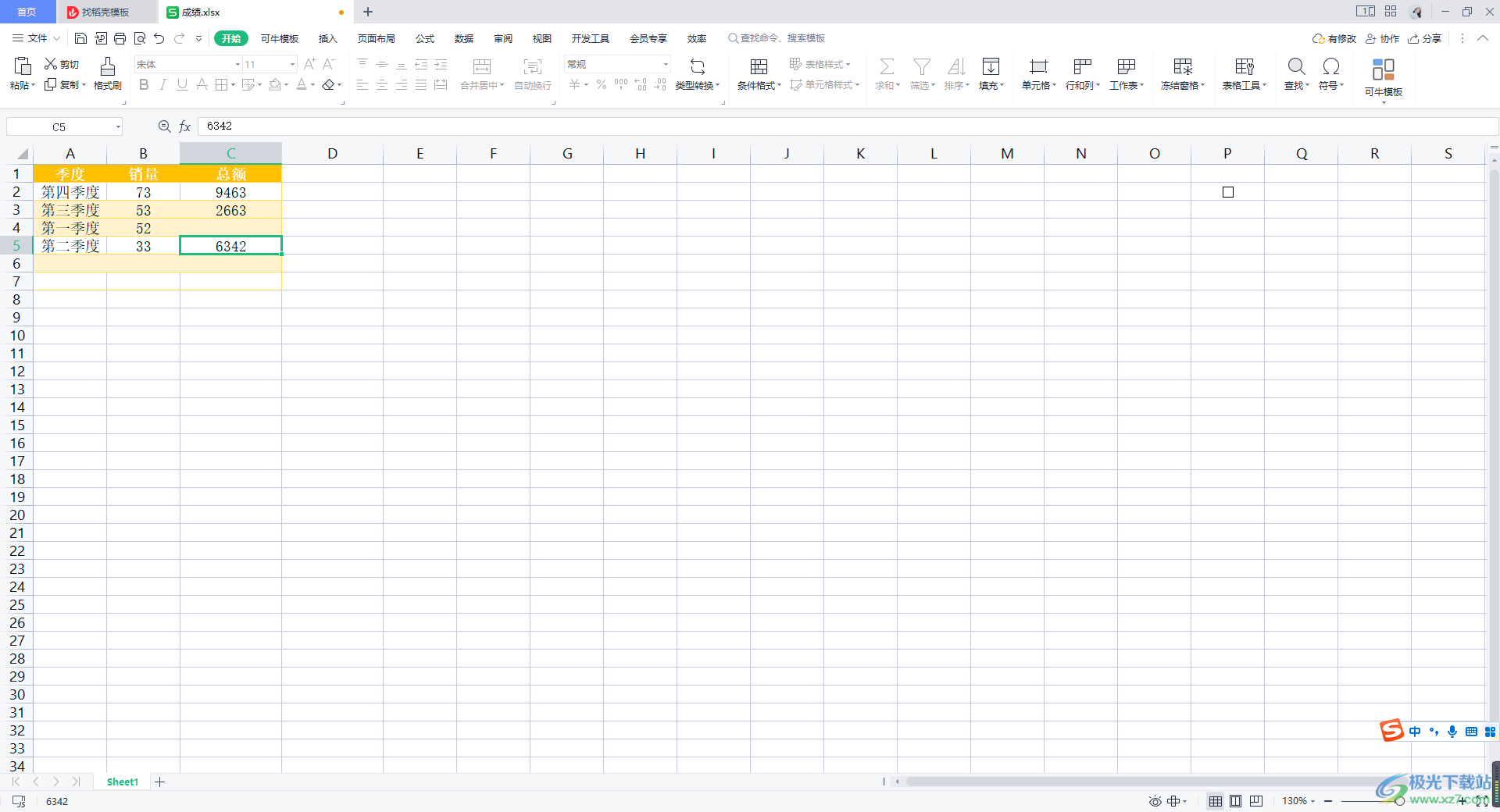Click the 有修改 sync status button
Screen dimensions: 1500x812
click(x=1334, y=38)
